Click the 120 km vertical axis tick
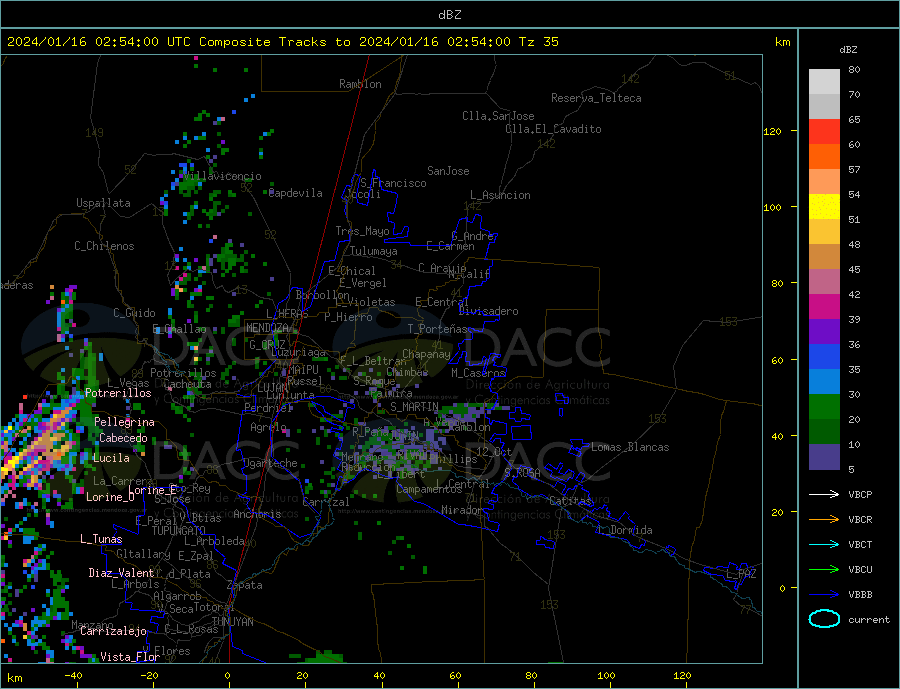The width and height of the screenshot is (900, 689). (x=773, y=131)
